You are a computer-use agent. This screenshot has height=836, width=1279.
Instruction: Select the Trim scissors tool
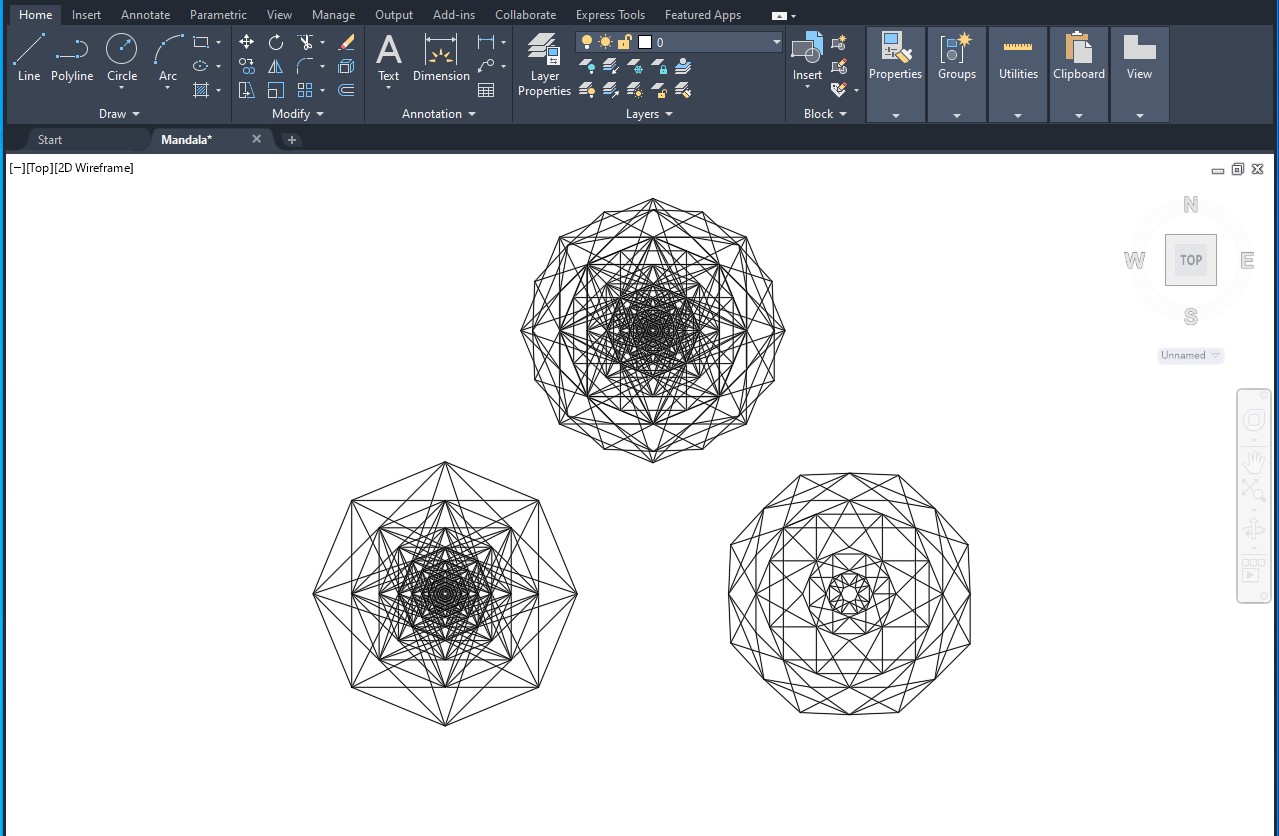tap(305, 42)
